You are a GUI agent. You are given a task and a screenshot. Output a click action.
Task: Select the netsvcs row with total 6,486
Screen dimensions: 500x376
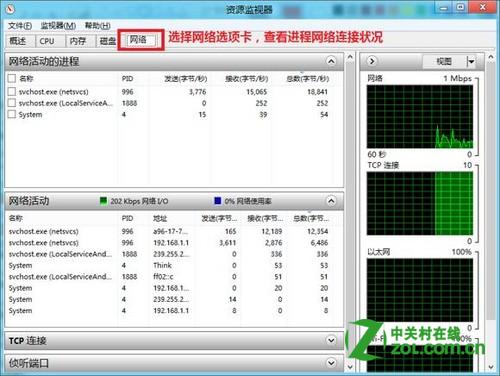pos(169,243)
